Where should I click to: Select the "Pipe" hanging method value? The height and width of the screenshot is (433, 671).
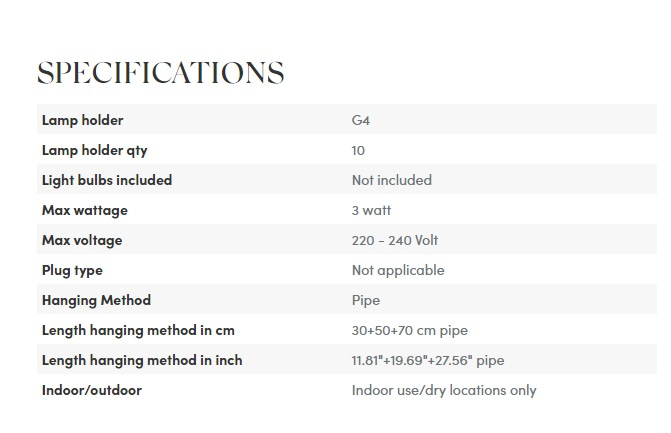[x=366, y=300]
